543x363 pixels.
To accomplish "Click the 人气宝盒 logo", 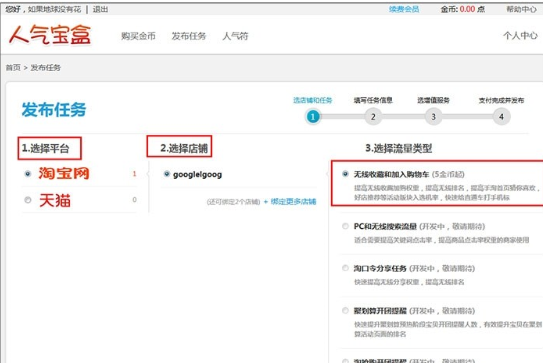I will point(50,35).
